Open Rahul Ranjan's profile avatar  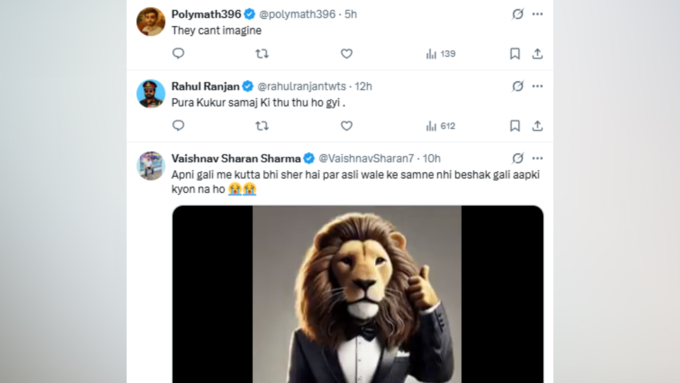150,93
